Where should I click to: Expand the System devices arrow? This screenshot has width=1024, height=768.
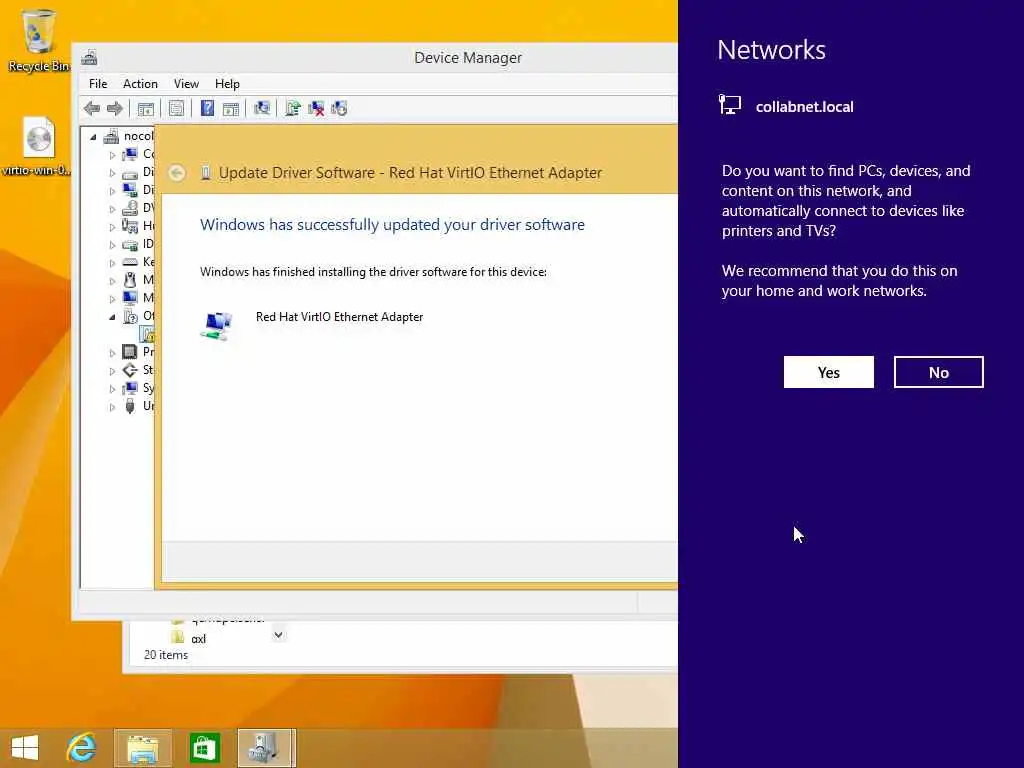coord(112,389)
